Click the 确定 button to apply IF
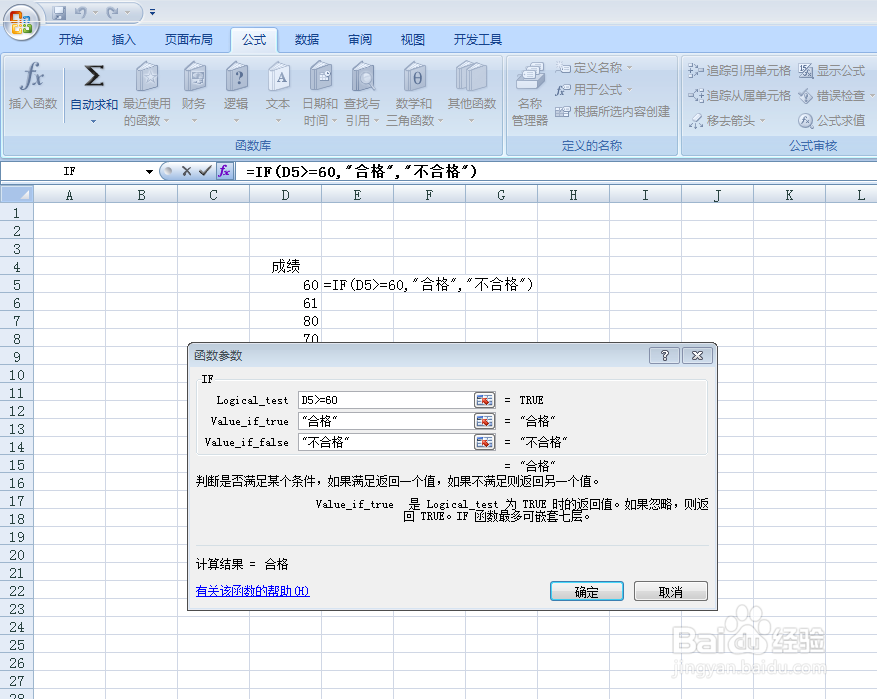This screenshot has width=877, height=699. click(586, 591)
